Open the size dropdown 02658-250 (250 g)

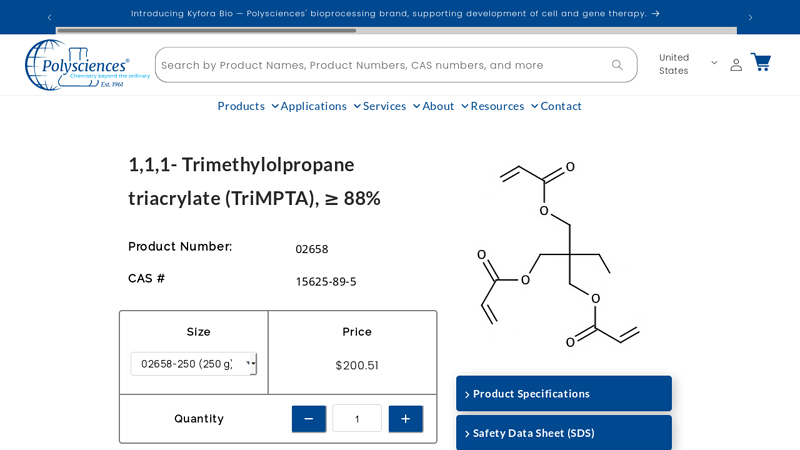193,364
